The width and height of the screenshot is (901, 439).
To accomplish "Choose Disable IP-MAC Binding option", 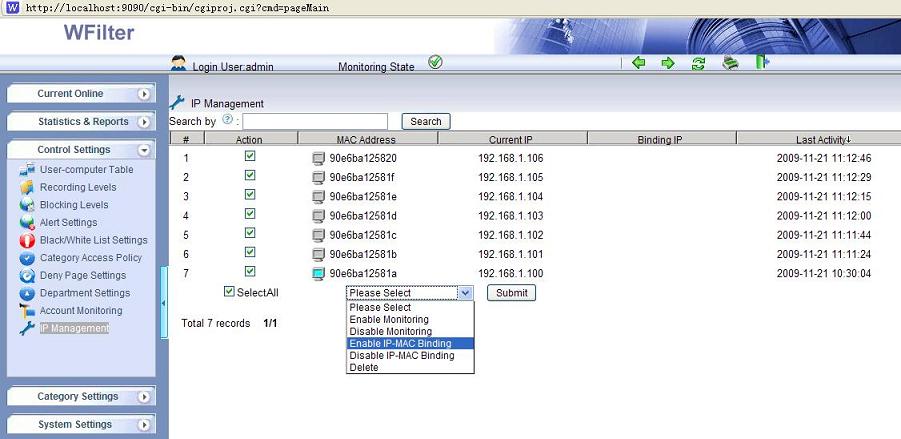I will (x=410, y=356).
